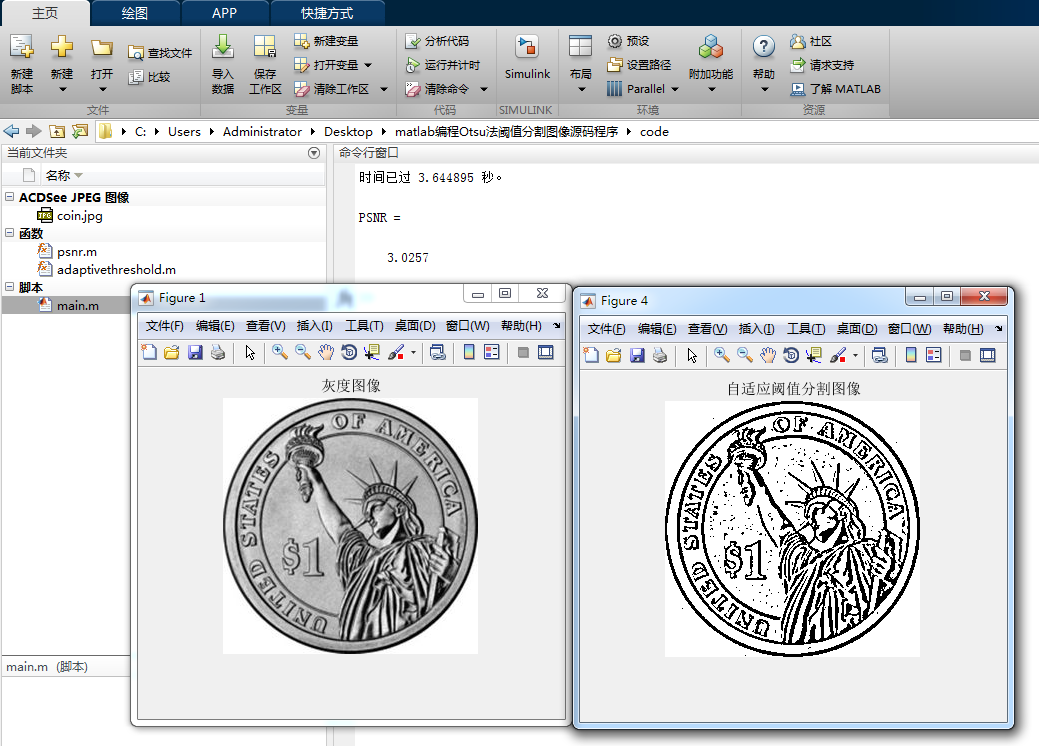The height and width of the screenshot is (746, 1039).
Task: Click the grayscale coin image in Figure 1
Action: pyautogui.click(x=350, y=525)
